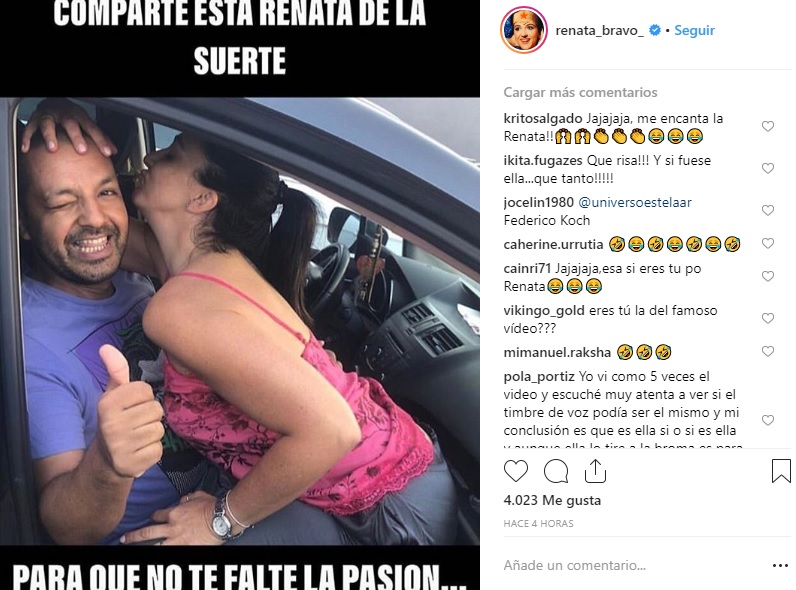Like mimanuel.raksha's comment heart
796x590 pixels.
tap(768, 351)
